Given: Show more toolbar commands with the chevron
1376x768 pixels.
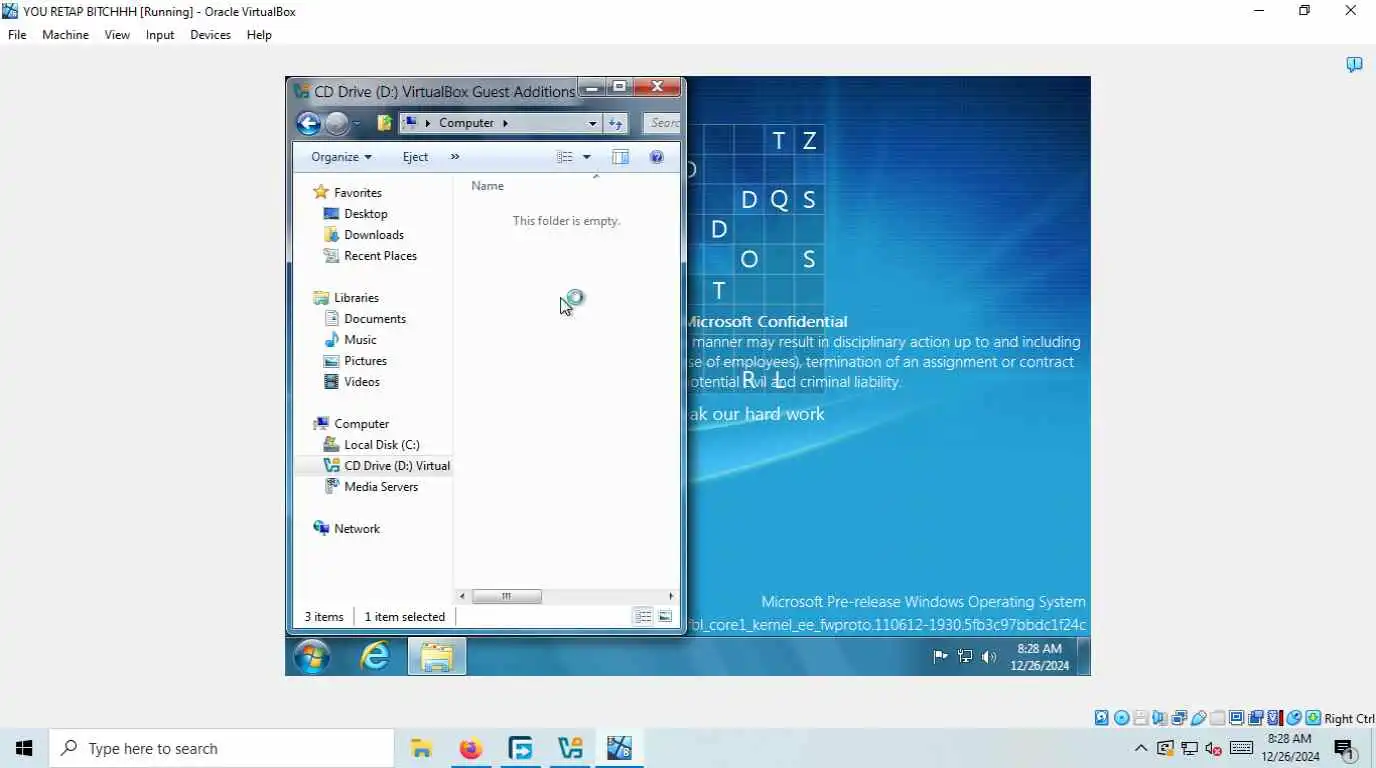Looking at the screenshot, I should point(455,157).
